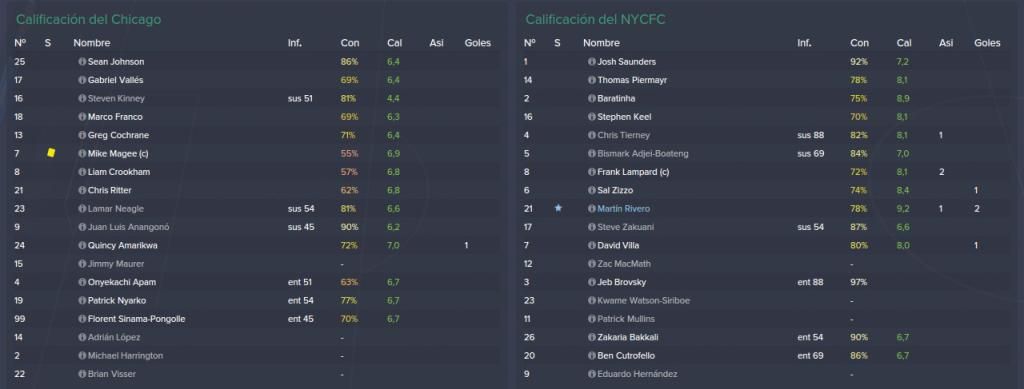Sort NYCFC table by Con header
This screenshot has height=389, width=1024.
[x=859, y=43]
